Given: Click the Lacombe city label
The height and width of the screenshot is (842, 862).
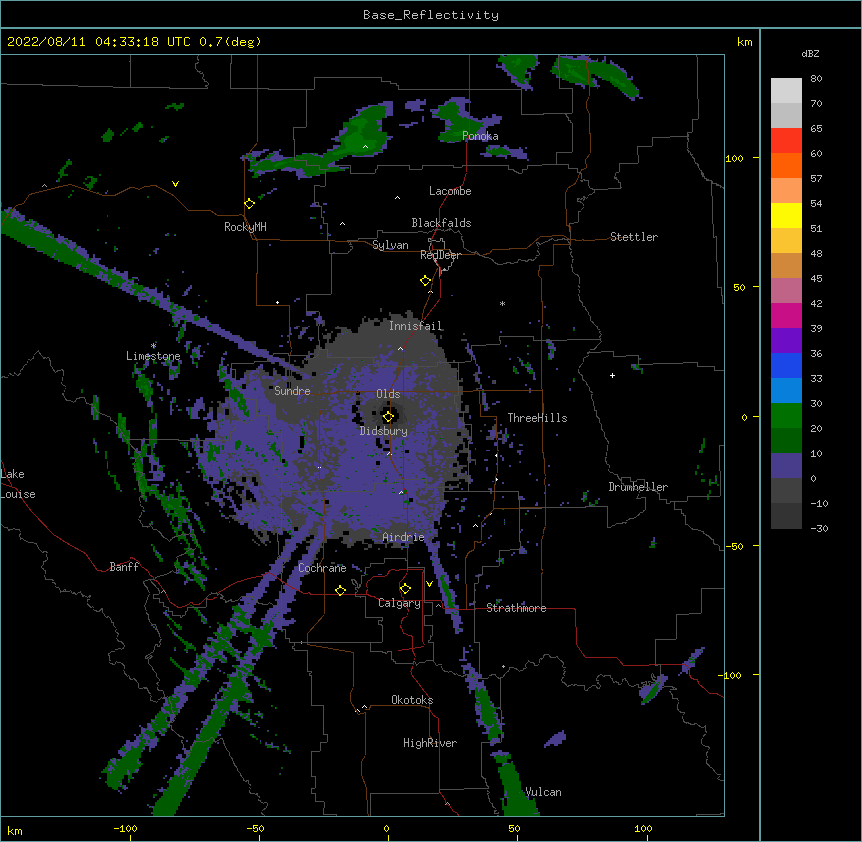Looking at the screenshot, I should 450,191.
